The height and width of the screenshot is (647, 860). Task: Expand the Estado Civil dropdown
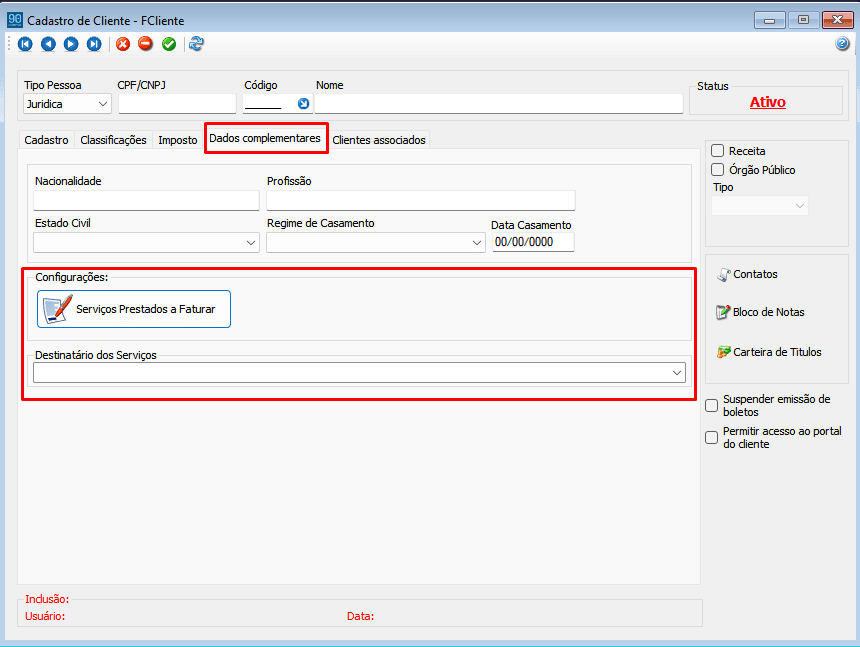click(146, 242)
